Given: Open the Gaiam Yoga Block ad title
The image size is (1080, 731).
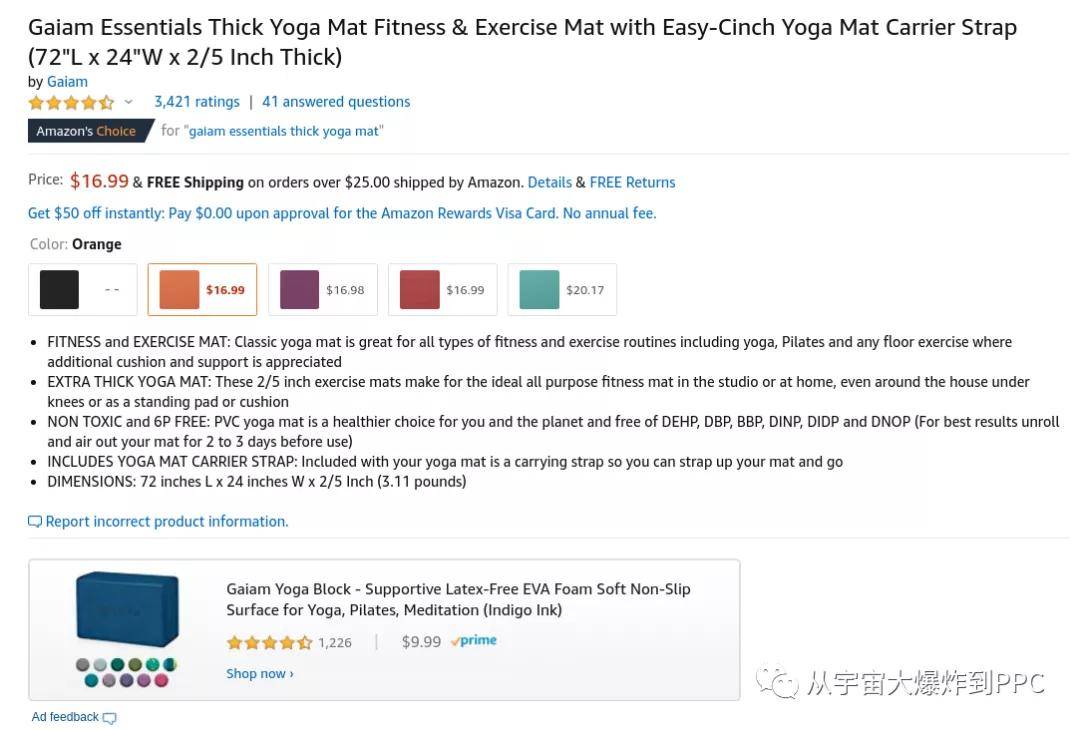Looking at the screenshot, I should pyautogui.click(x=458, y=599).
